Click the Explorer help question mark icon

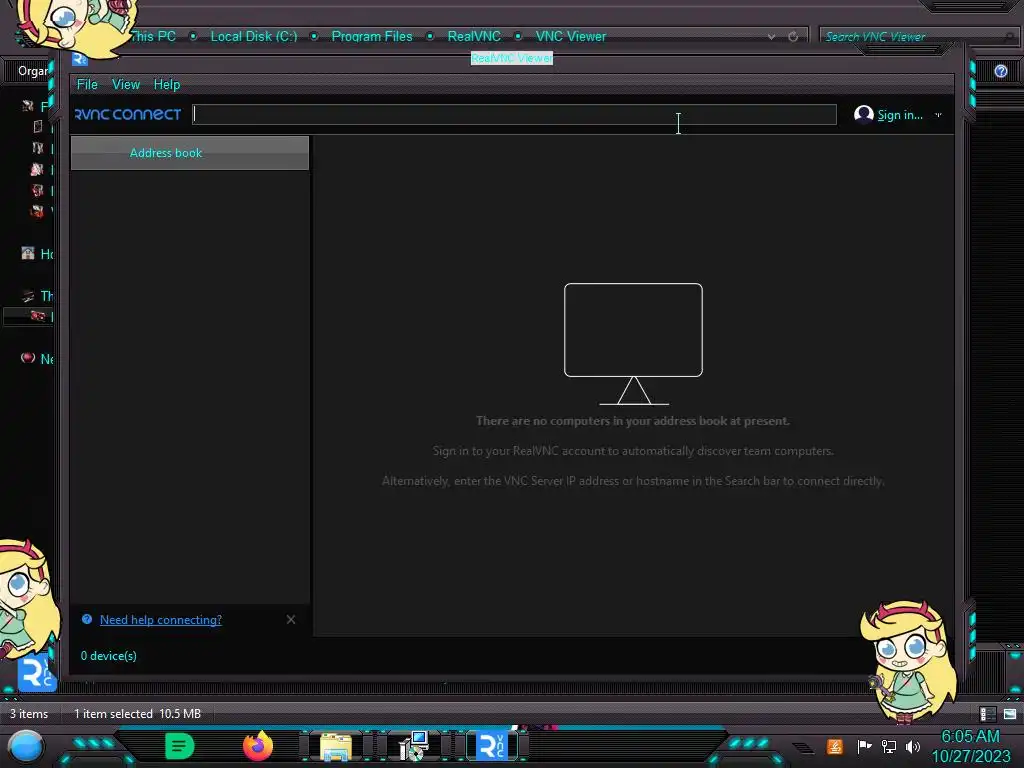tap(1000, 71)
